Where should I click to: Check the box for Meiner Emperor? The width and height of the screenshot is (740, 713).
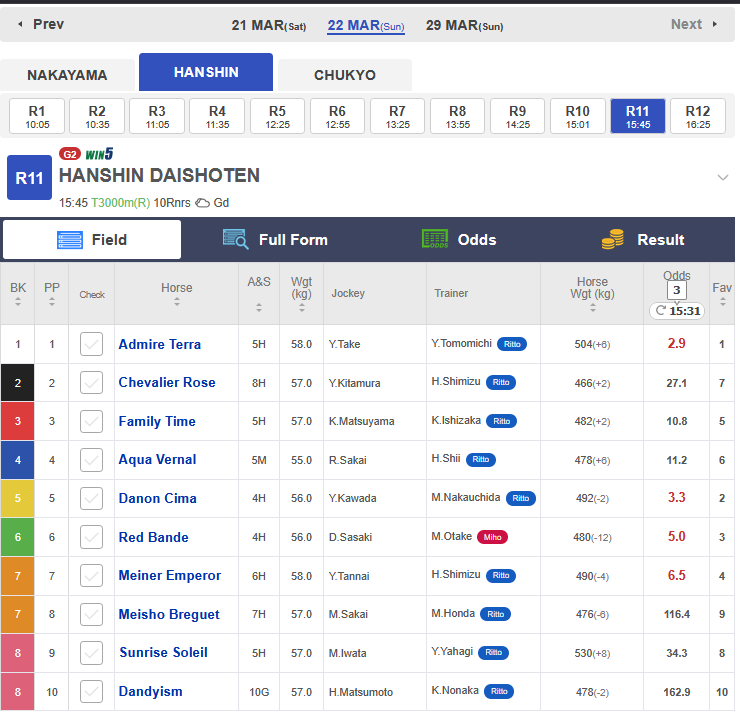coord(92,576)
